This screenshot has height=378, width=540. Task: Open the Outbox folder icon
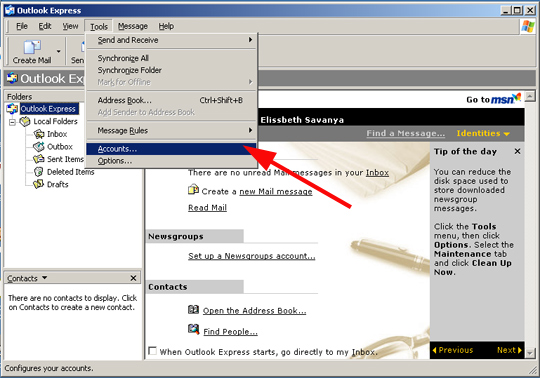[x=39, y=147]
